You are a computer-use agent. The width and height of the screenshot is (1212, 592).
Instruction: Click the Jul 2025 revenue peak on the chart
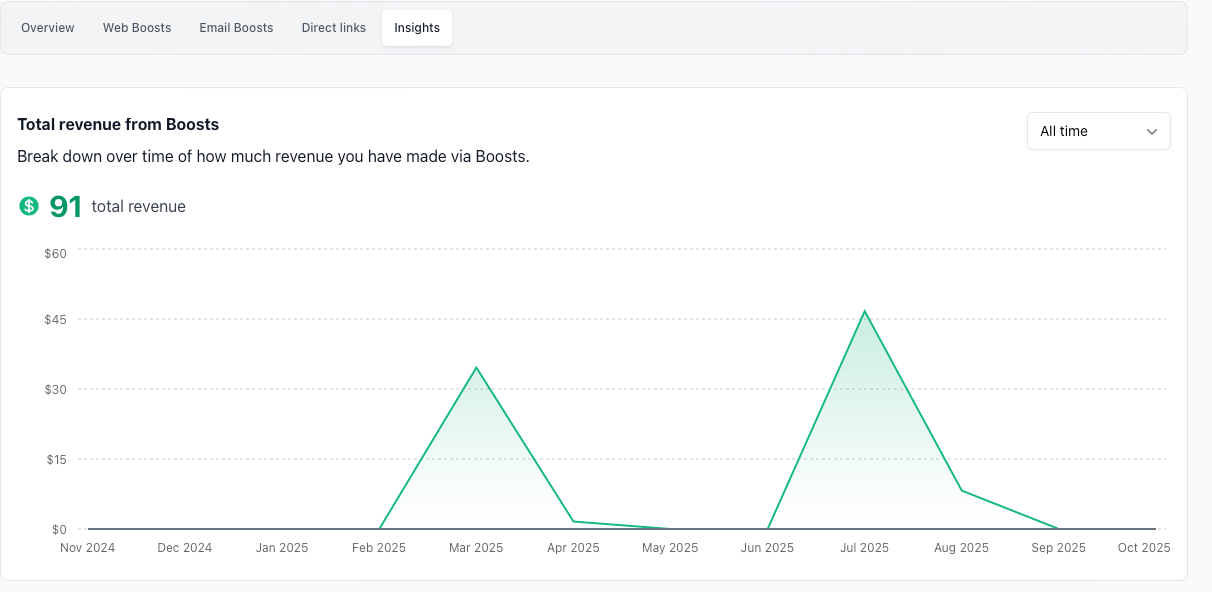coord(864,311)
